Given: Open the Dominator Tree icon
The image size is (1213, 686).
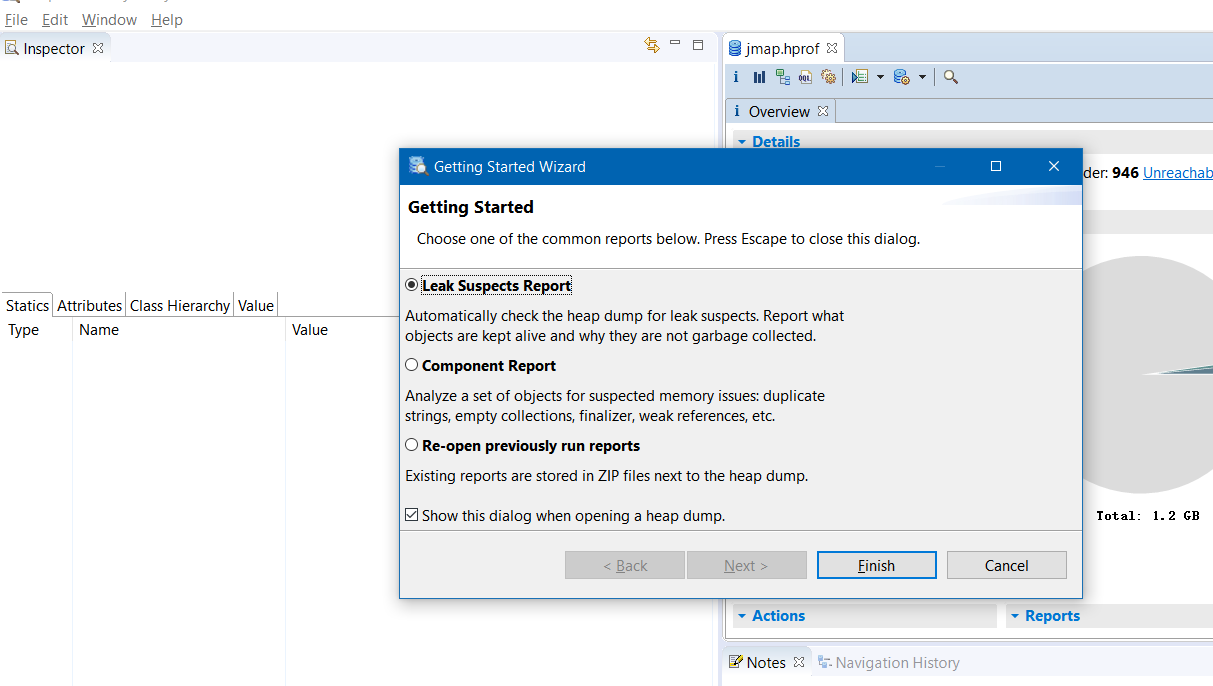Looking at the screenshot, I should click(x=782, y=77).
